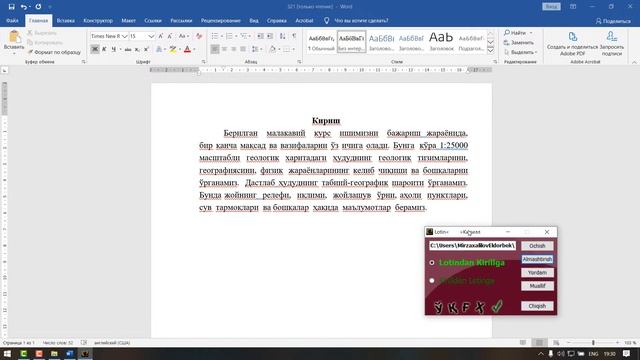Screen dimensions: 640x360
Task: Switch to the Вставка ribbon tab
Action: tap(65, 20)
